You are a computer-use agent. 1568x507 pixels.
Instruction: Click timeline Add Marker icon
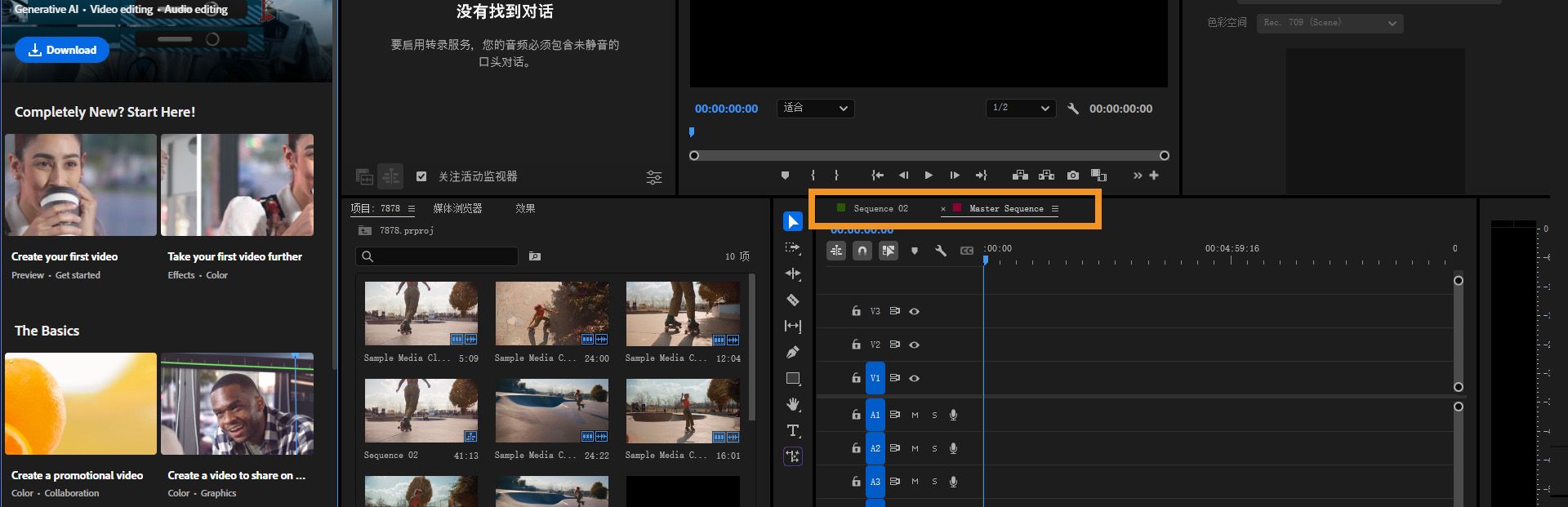pyautogui.click(x=914, y=251)
